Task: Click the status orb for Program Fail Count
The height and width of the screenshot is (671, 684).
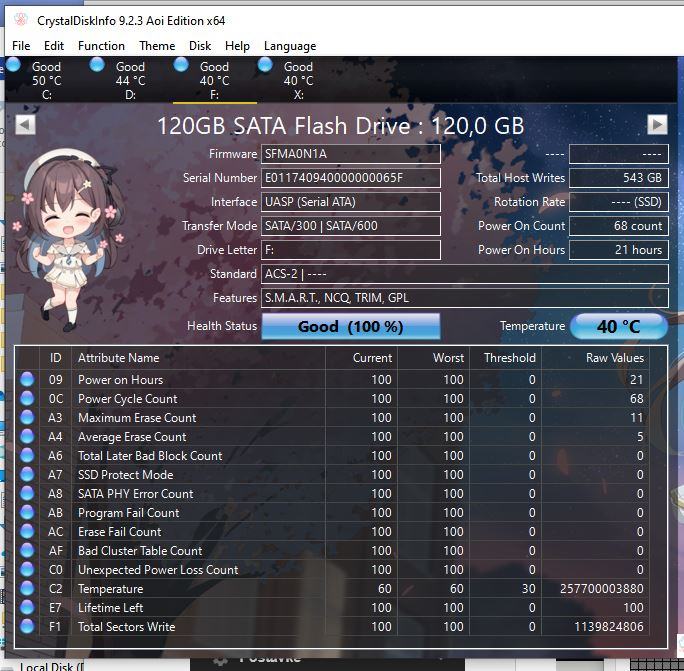Action: (27, 512)
